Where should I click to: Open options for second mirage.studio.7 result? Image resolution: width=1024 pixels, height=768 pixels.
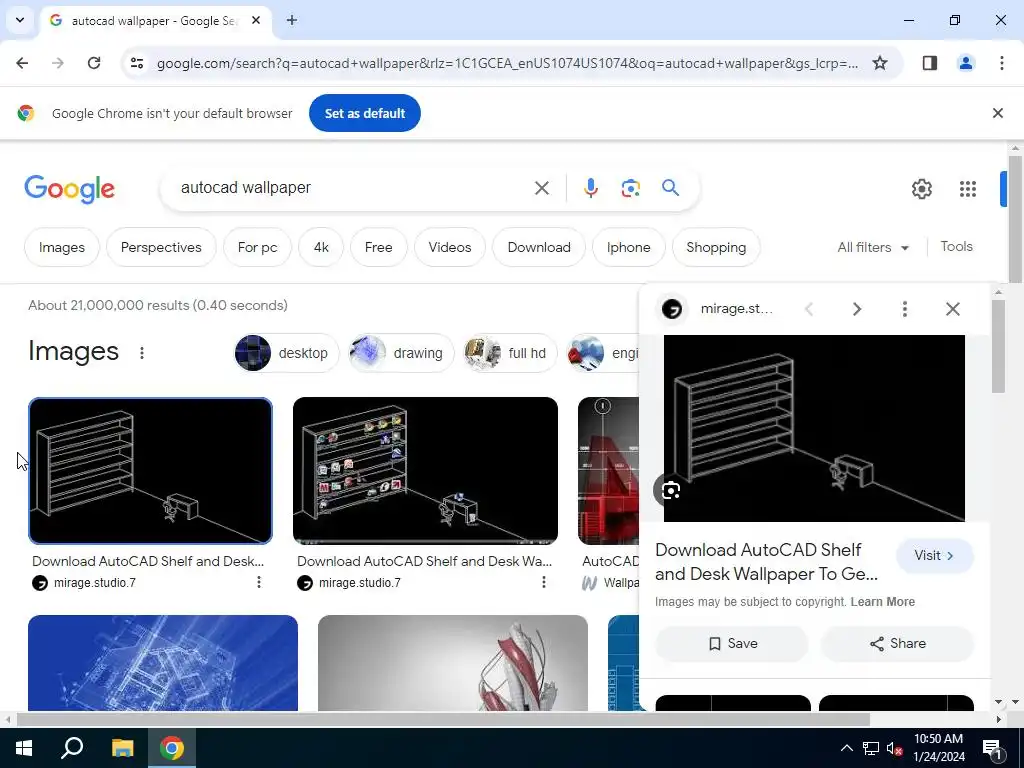point(543,582)
